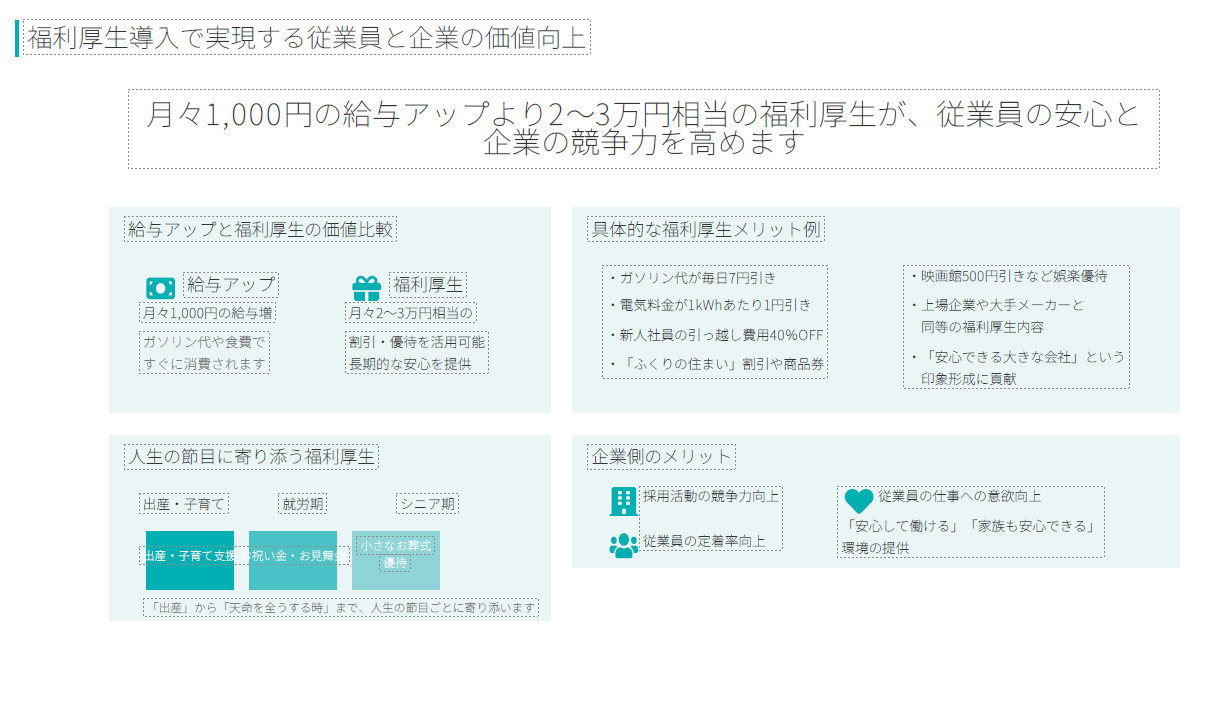Viewport: 1224px width, 711px height.
Task: Click the 映画館500円引きなど娯楽優待 bullet line
Action: click(x=1013, y=276)
